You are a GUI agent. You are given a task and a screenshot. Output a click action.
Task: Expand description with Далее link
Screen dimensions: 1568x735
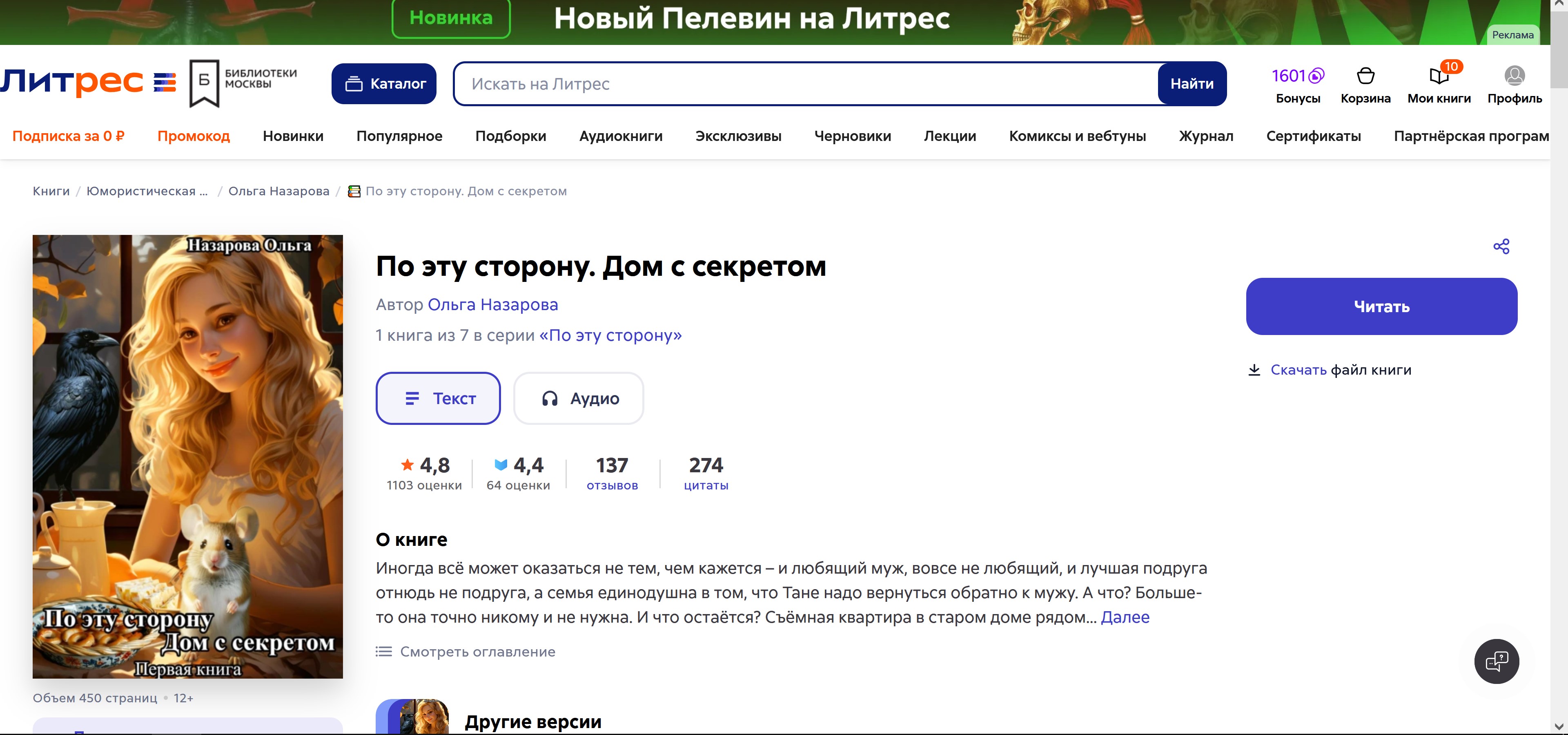(1125, 617)
